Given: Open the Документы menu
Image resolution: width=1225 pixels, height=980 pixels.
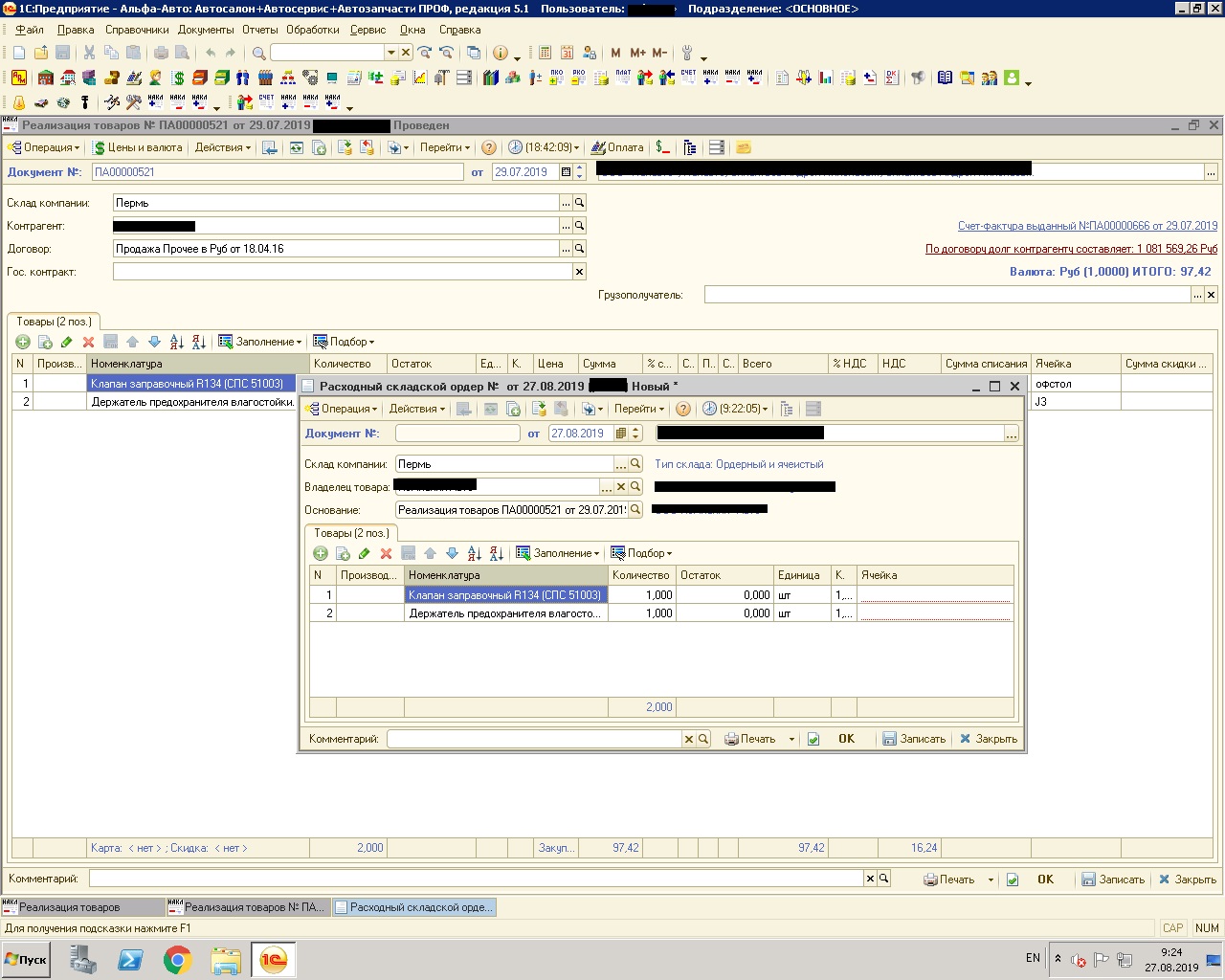Looking at the screenshot, I should (206, 30).
